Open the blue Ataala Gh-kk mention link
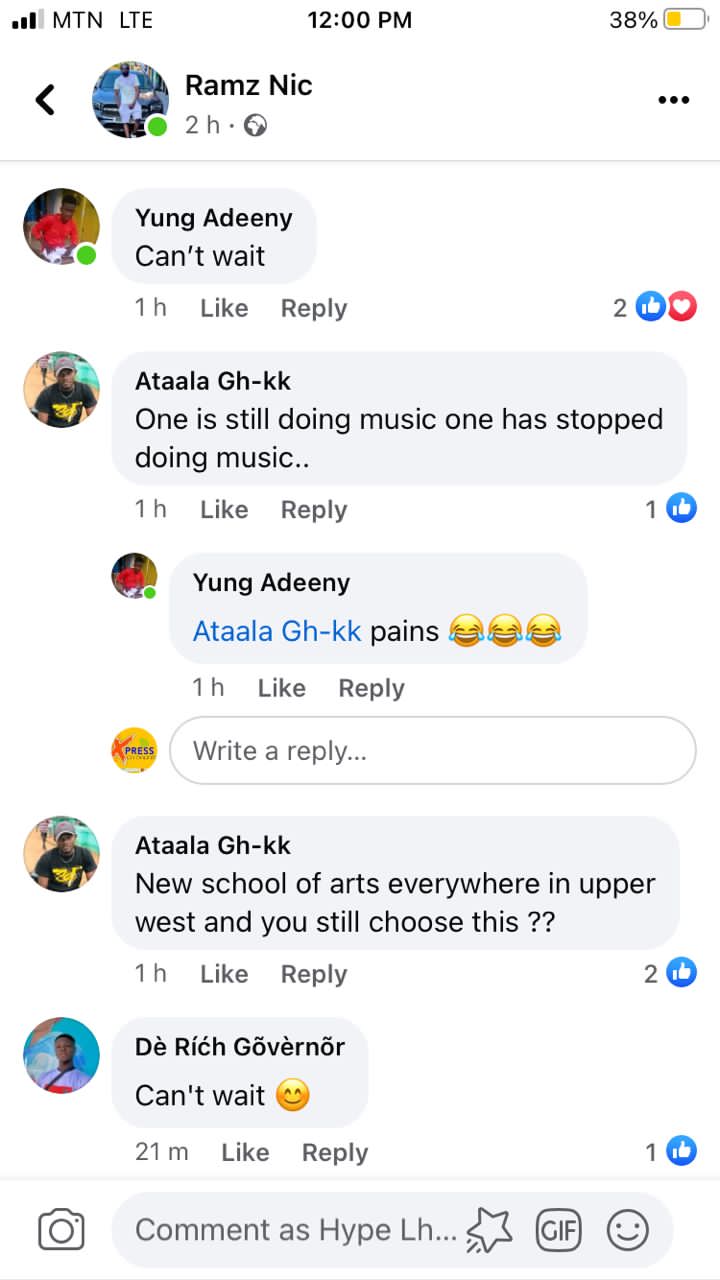The width and height of the screenshot is (720, 1280). pos(277,632)
